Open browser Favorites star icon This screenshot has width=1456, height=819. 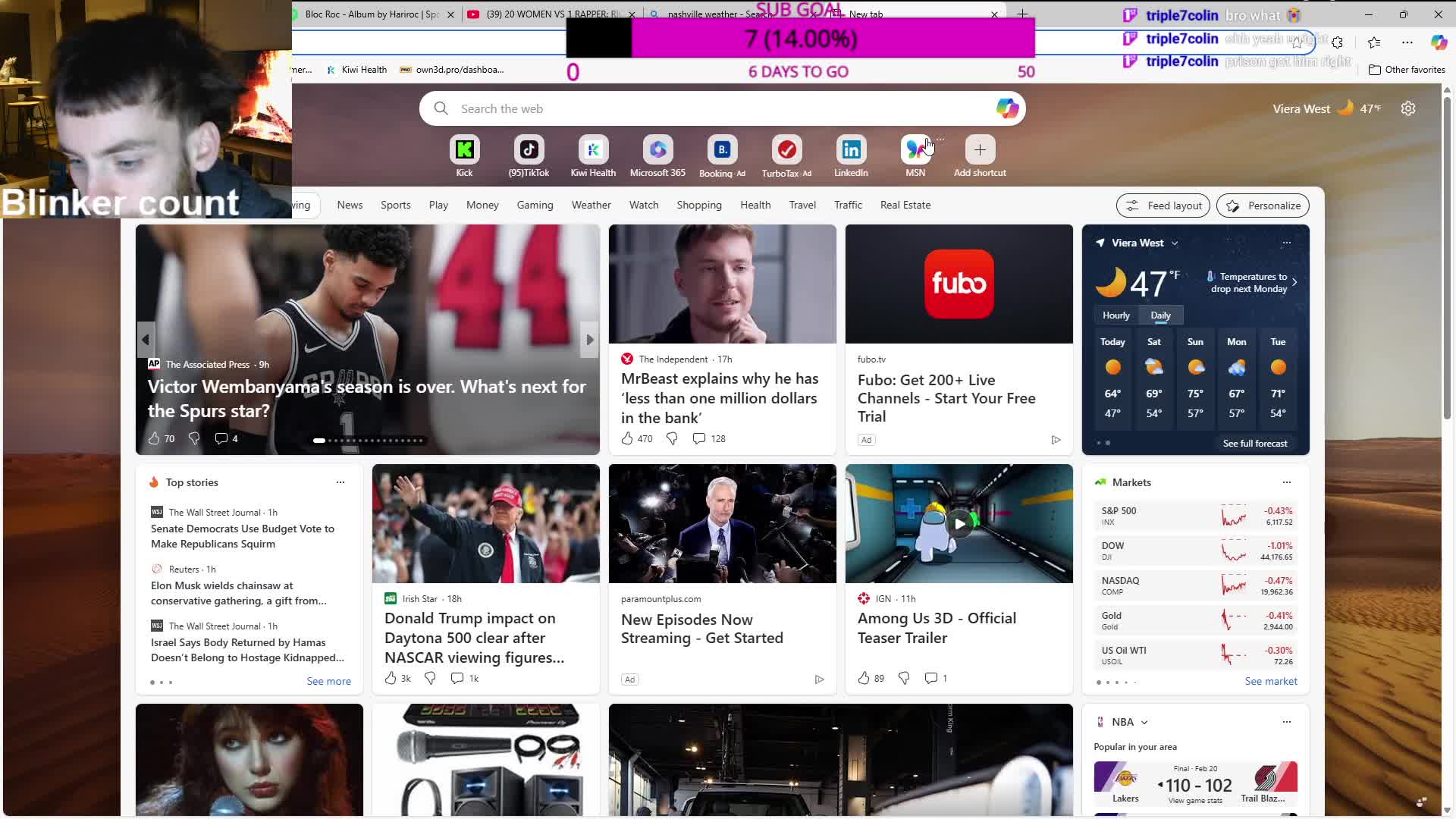[1374, 42]
